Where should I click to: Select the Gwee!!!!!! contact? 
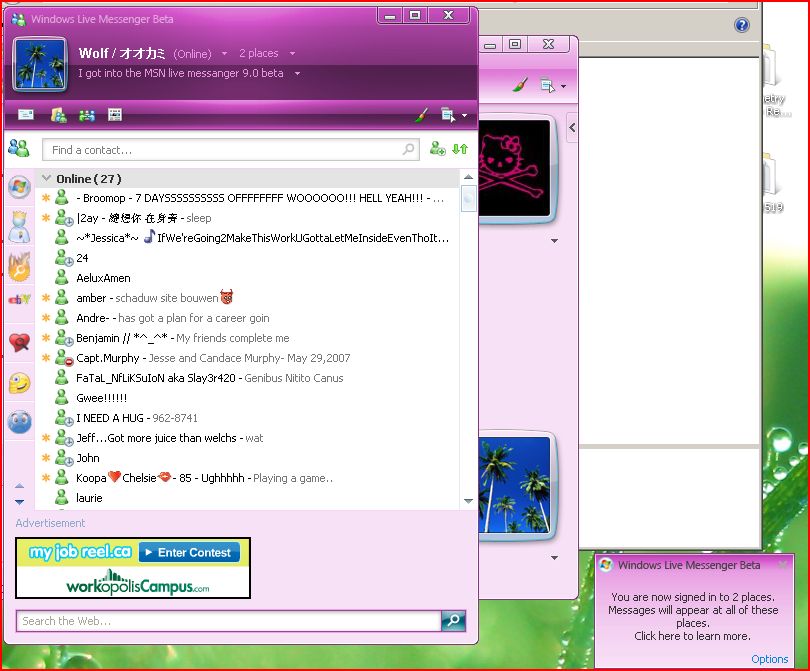pyautogui.click(x=247, y=398)
